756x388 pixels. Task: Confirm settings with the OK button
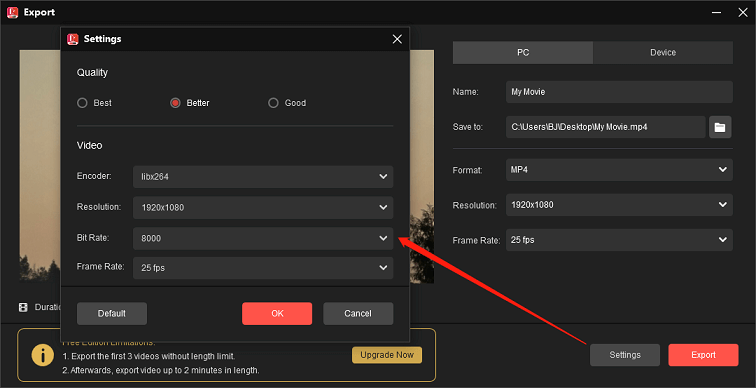277,313
